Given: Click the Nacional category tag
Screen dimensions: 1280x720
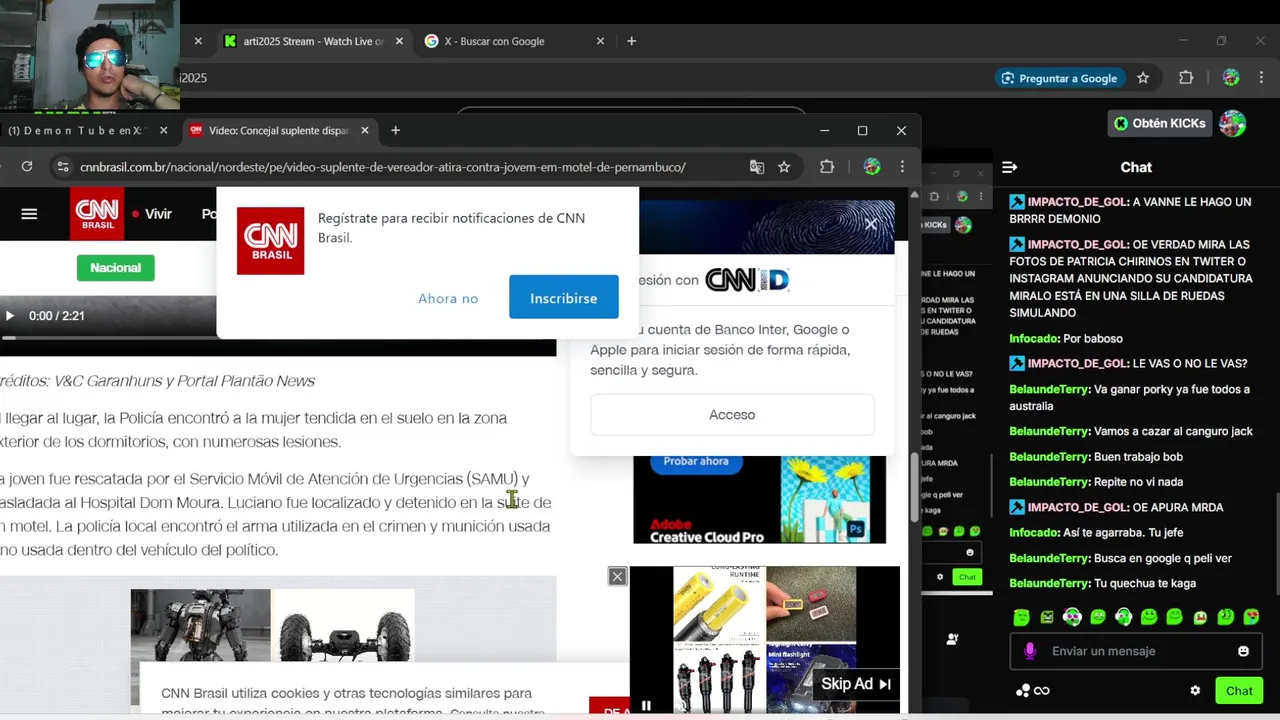Looking at the screenshot, I should (x=115, y=268).
